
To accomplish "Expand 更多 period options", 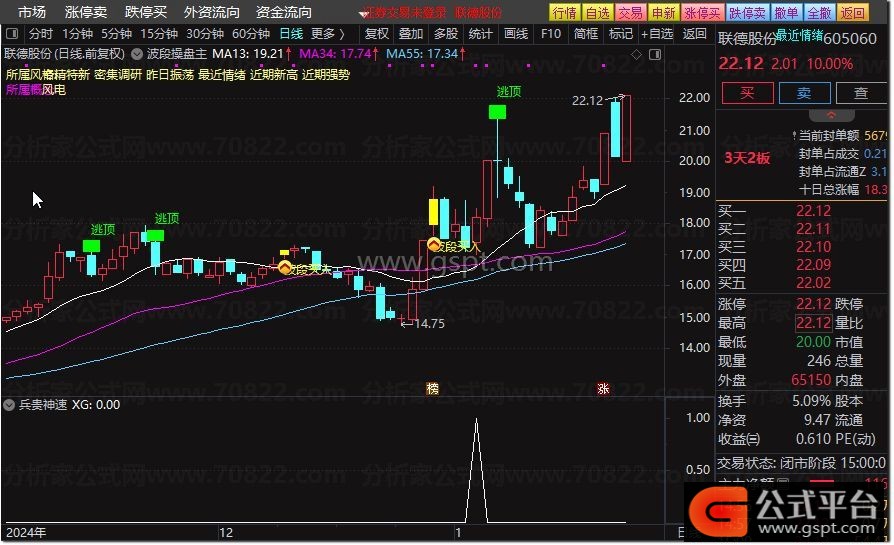I will pos(327,34).
